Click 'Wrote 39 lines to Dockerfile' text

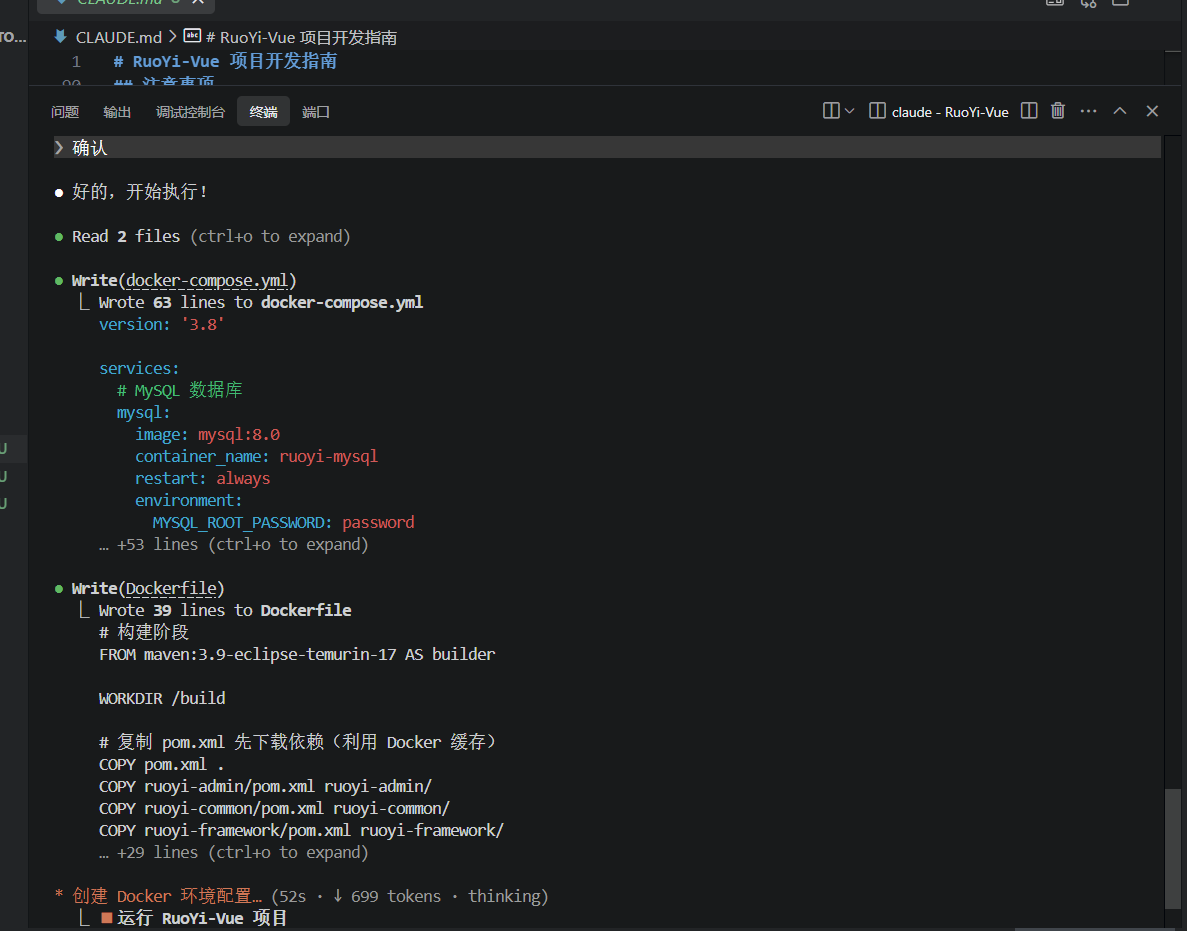[225, 611]
